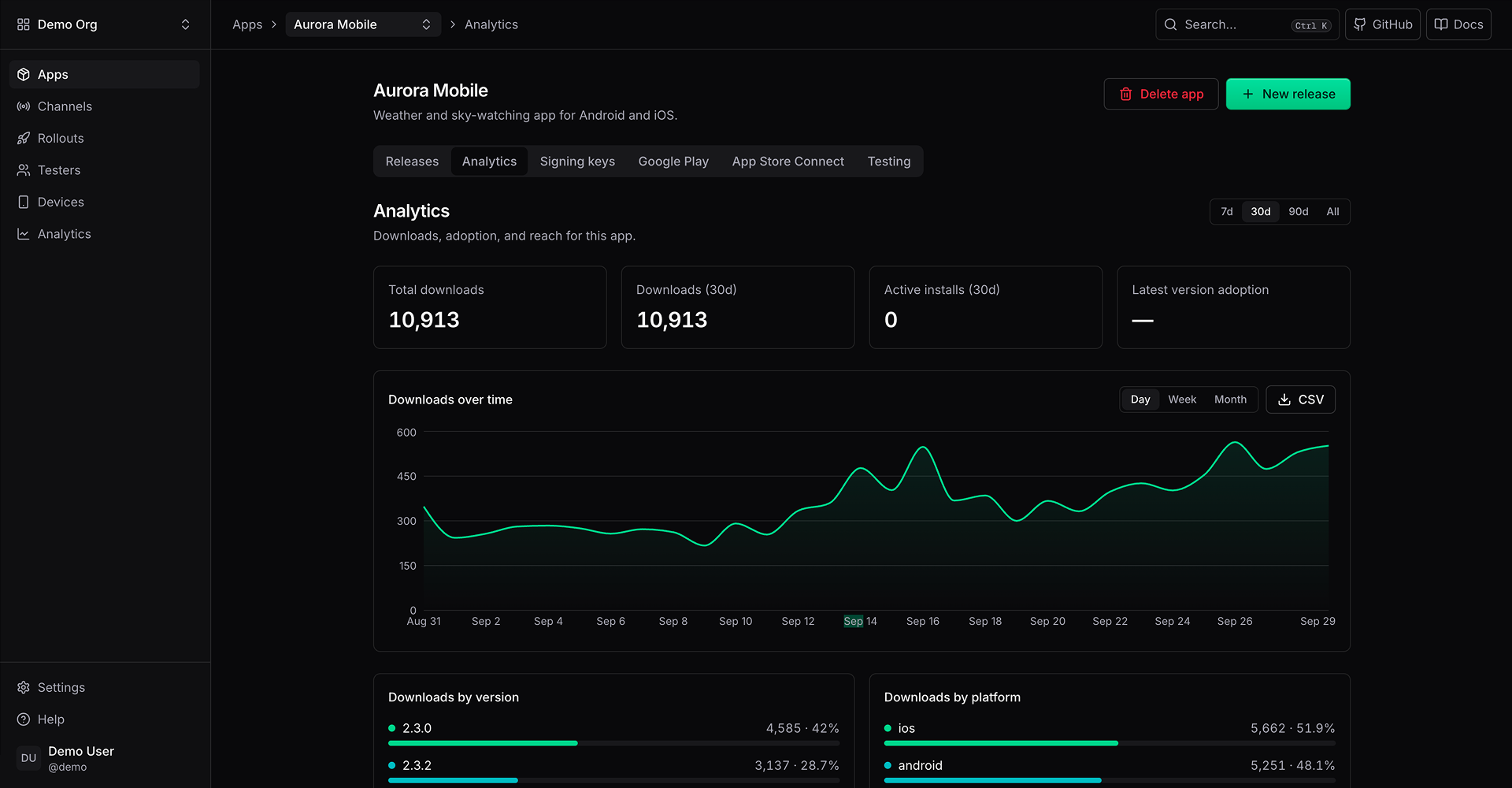1512x788 pixels.
Task: Click the Search input field
Action: [1247, 24]
